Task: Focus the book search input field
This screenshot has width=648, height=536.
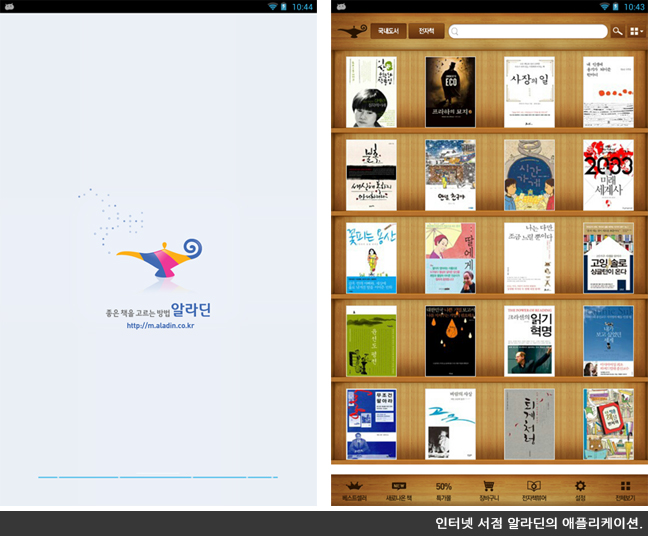Action: tap(528, 31)
